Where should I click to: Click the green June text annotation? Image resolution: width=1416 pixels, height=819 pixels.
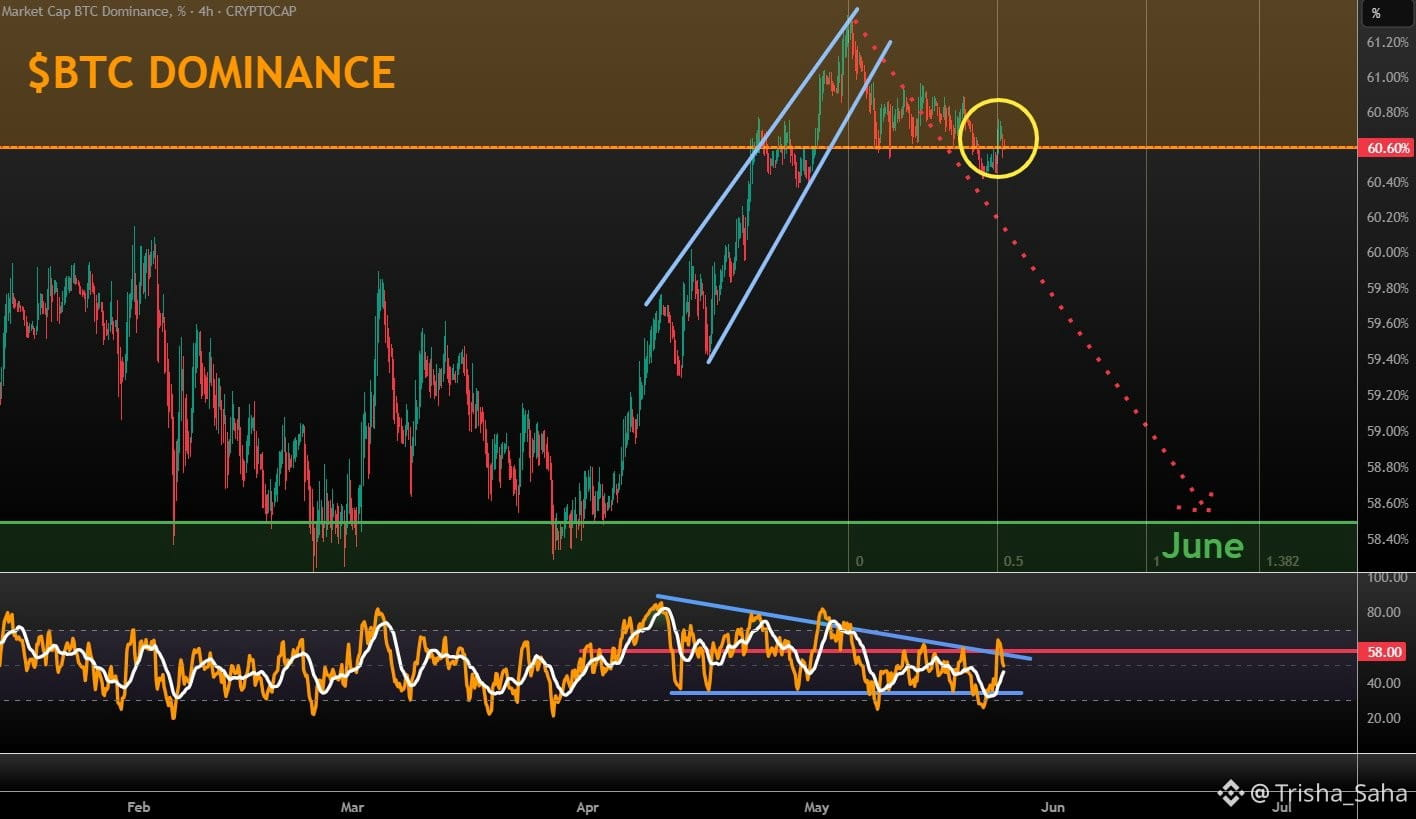[x=1203, y=546]
